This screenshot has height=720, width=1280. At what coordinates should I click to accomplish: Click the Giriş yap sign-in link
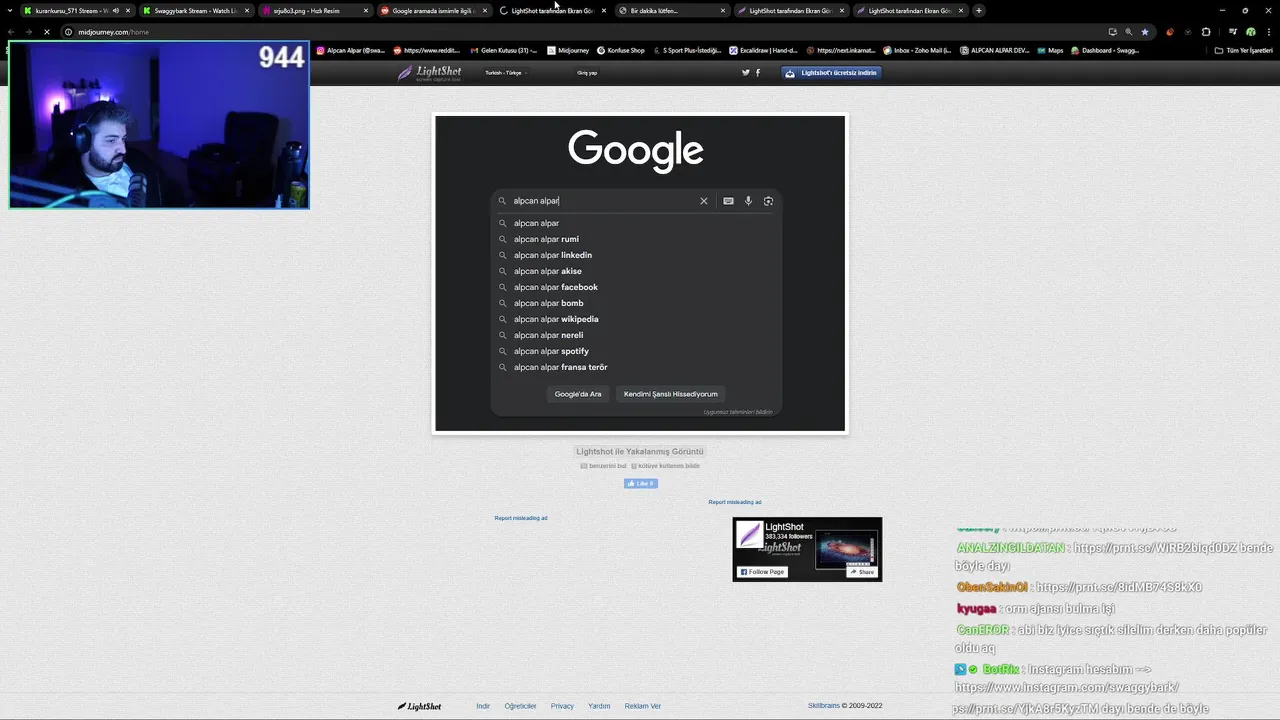point(587,73)
